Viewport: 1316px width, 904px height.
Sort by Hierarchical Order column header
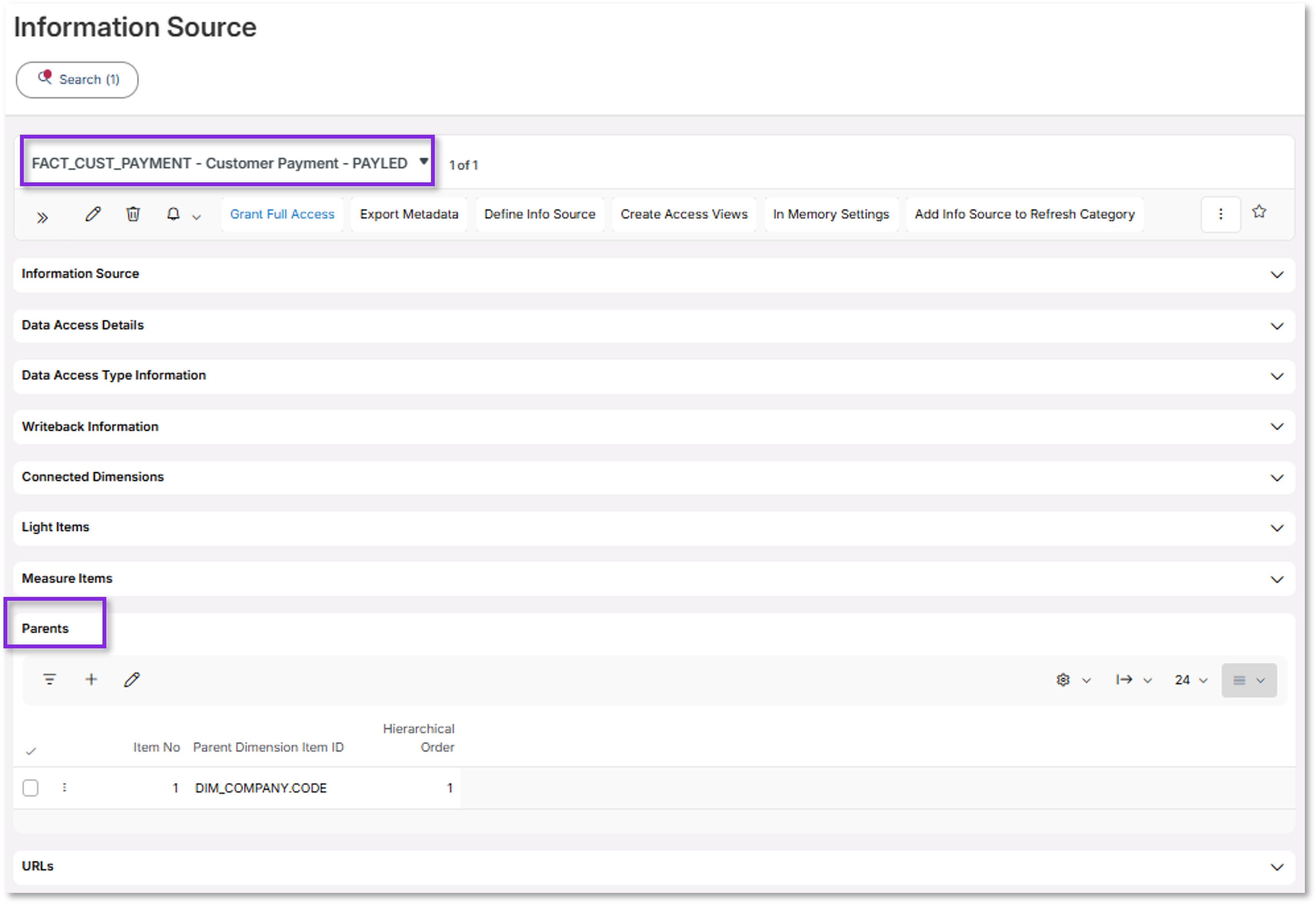coord(419,738)
